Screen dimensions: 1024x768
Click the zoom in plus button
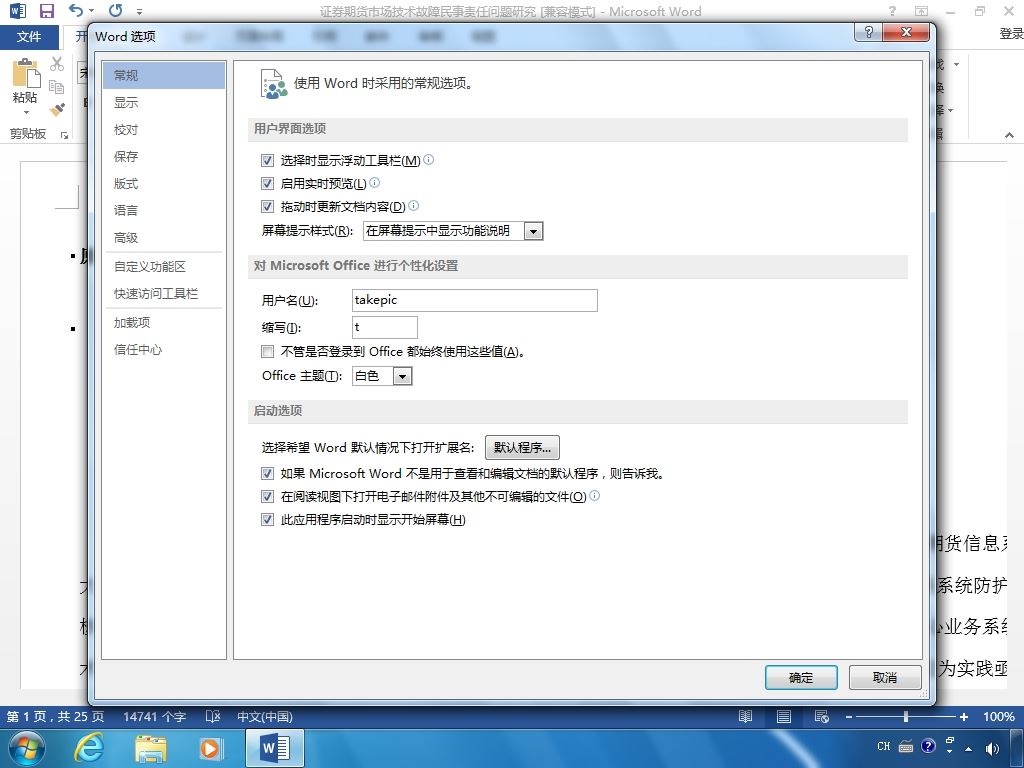[963, 717]
